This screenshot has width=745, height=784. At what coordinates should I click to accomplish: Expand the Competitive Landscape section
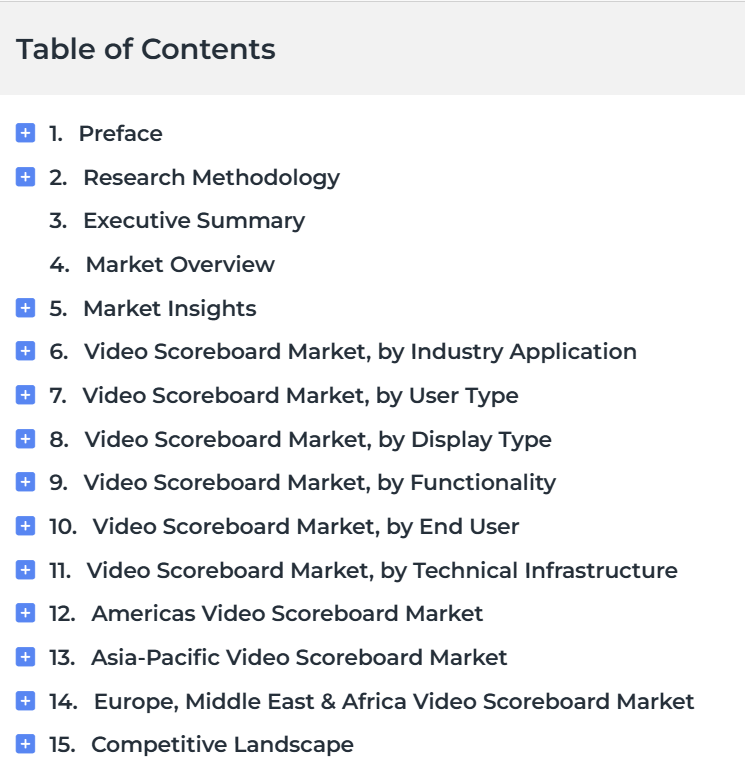(x=26, y=744)
